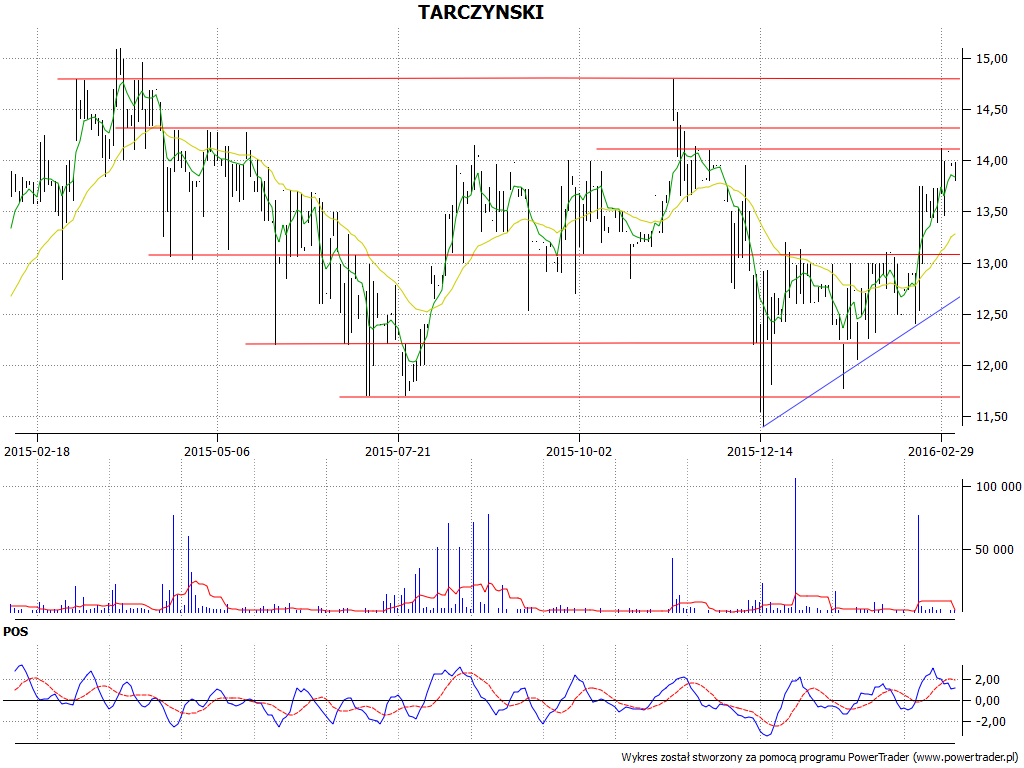Click the 13,50 price axis label
Screen dimensions: 1024x768
(991, 212)
